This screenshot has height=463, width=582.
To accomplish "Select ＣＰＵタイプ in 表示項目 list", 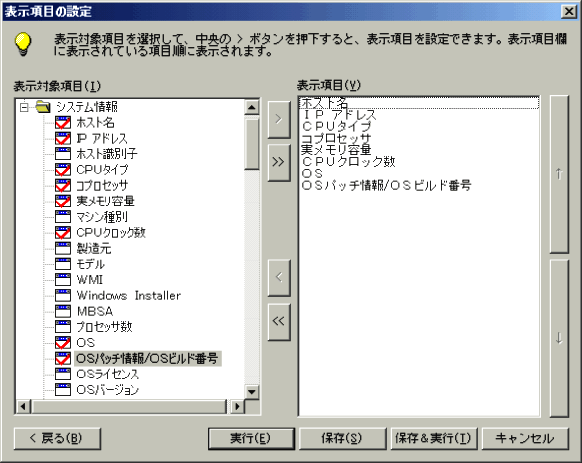I will (x=419, y=127).
